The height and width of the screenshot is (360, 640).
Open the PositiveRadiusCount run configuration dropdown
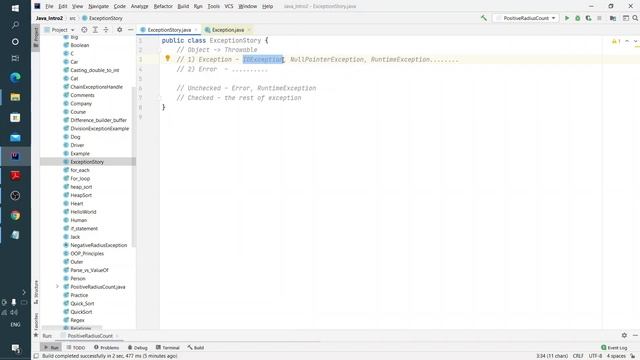tap(525, 18)
